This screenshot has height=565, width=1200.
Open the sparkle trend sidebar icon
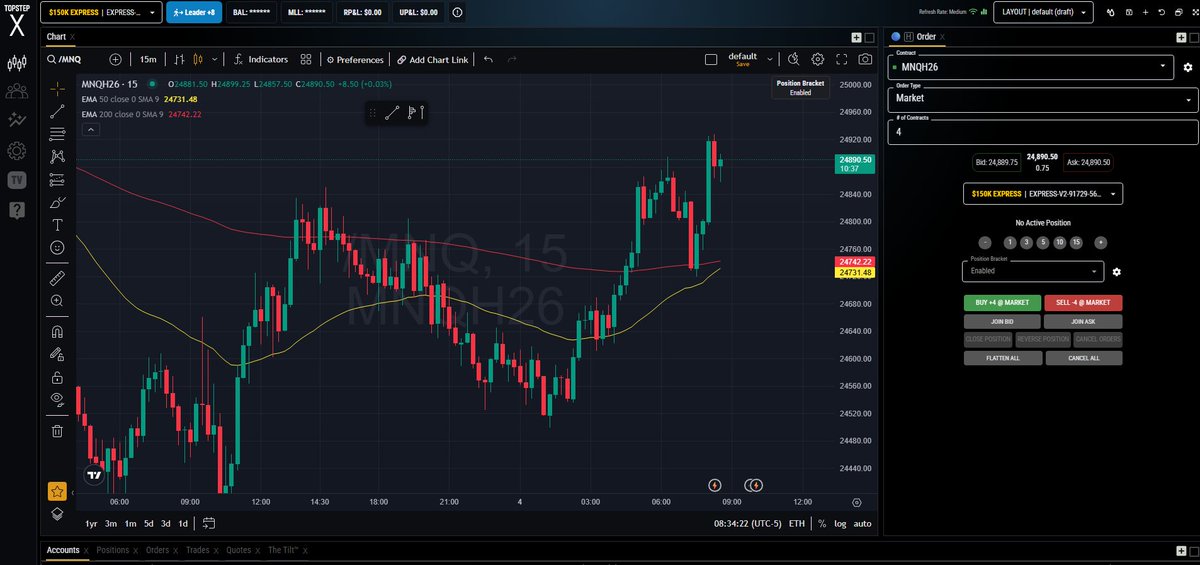click(16, 121)
